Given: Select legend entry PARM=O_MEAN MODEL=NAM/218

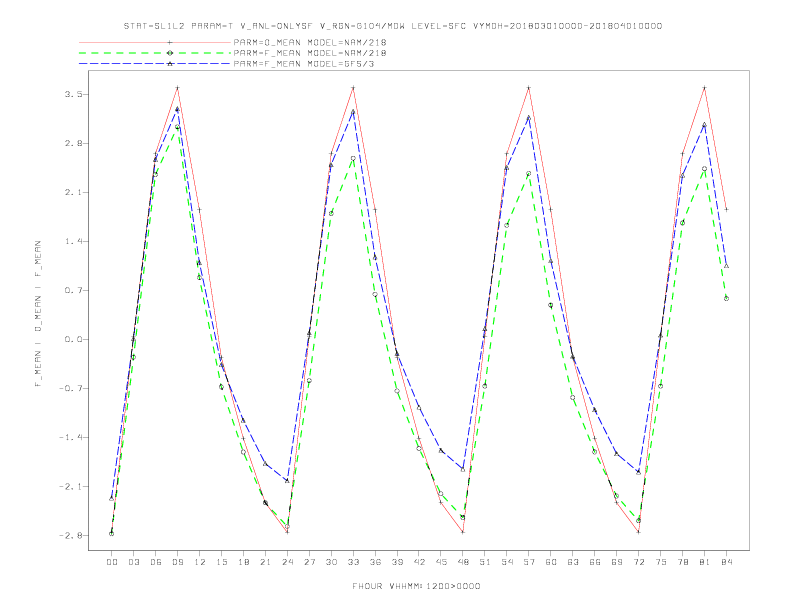Looking at the screenshot, I should [310, 42].
